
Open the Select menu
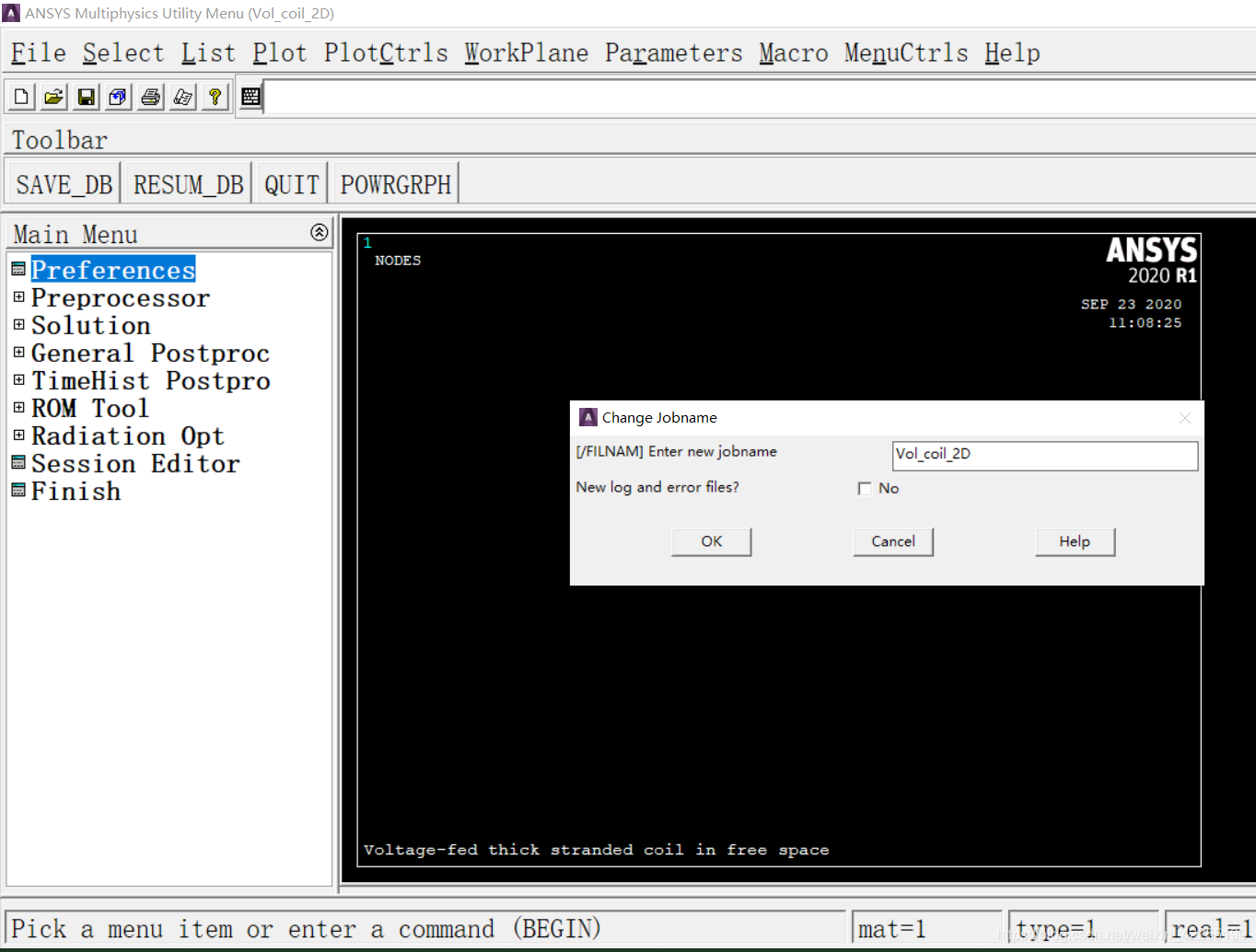pyautogui.click(x=123, y=53)
